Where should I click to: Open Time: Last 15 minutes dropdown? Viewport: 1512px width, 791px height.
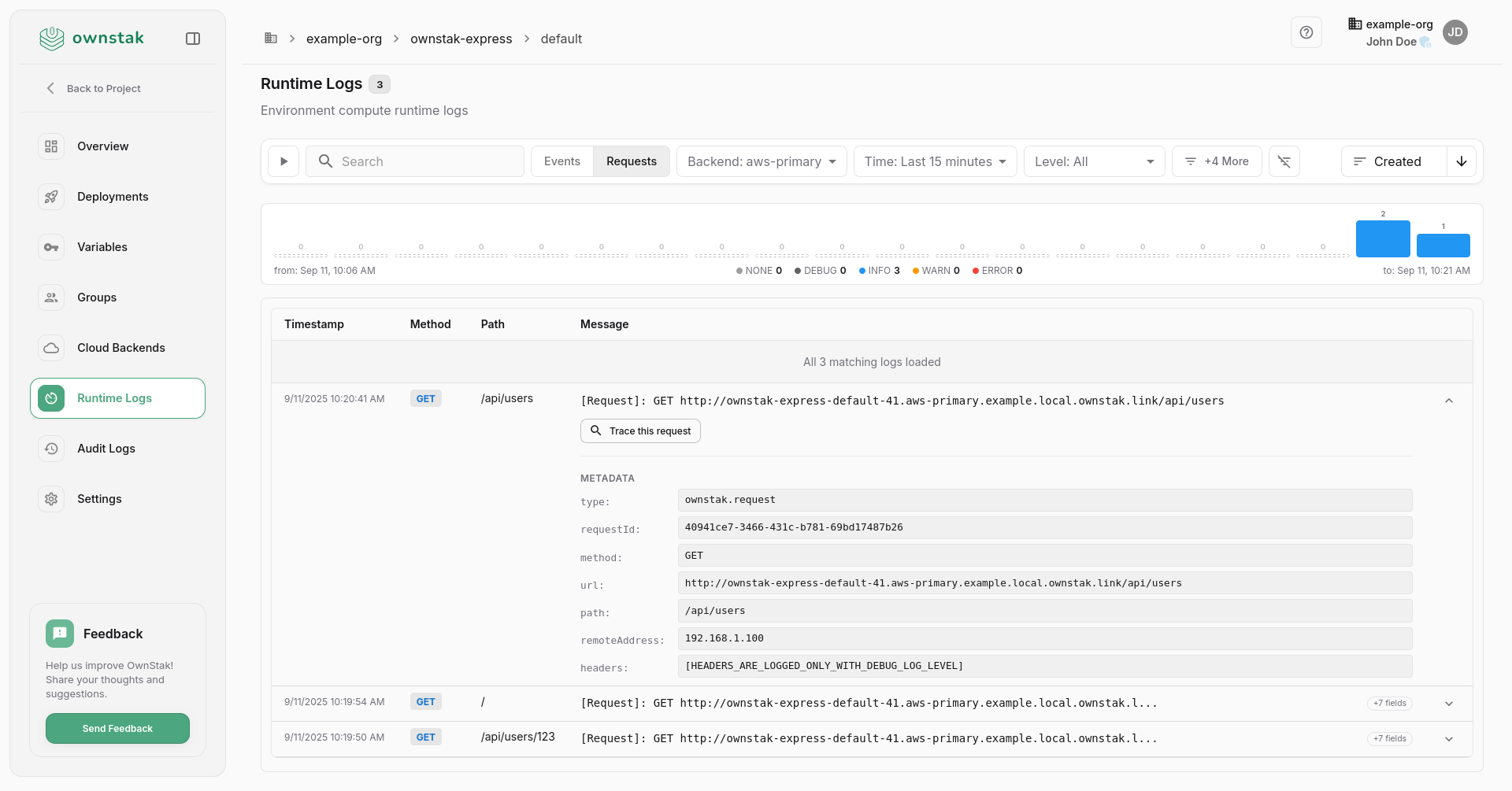point(935,161)
